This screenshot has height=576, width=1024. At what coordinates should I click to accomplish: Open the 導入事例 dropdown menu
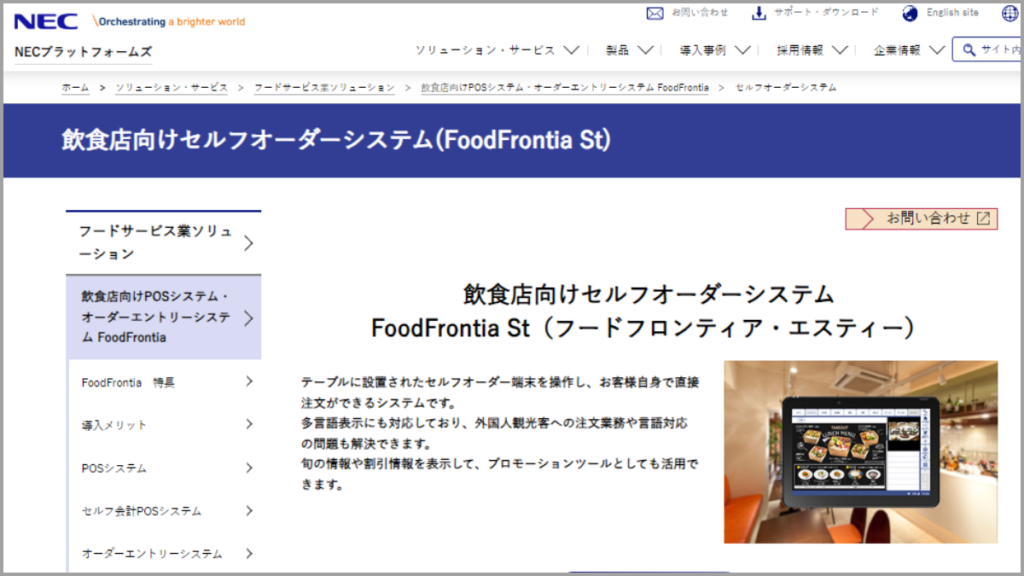pyautogui.click(x=716, y=49)
